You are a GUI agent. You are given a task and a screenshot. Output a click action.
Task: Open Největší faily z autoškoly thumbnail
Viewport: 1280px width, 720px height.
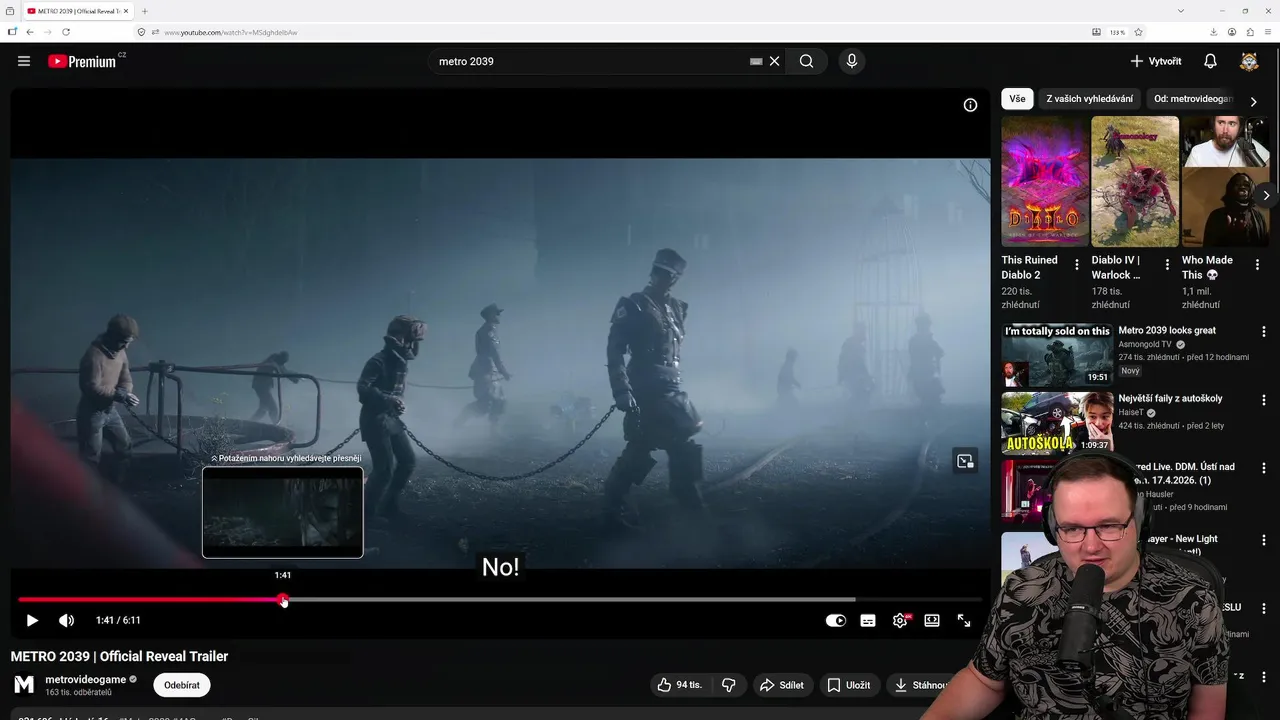coord(1057,423)
